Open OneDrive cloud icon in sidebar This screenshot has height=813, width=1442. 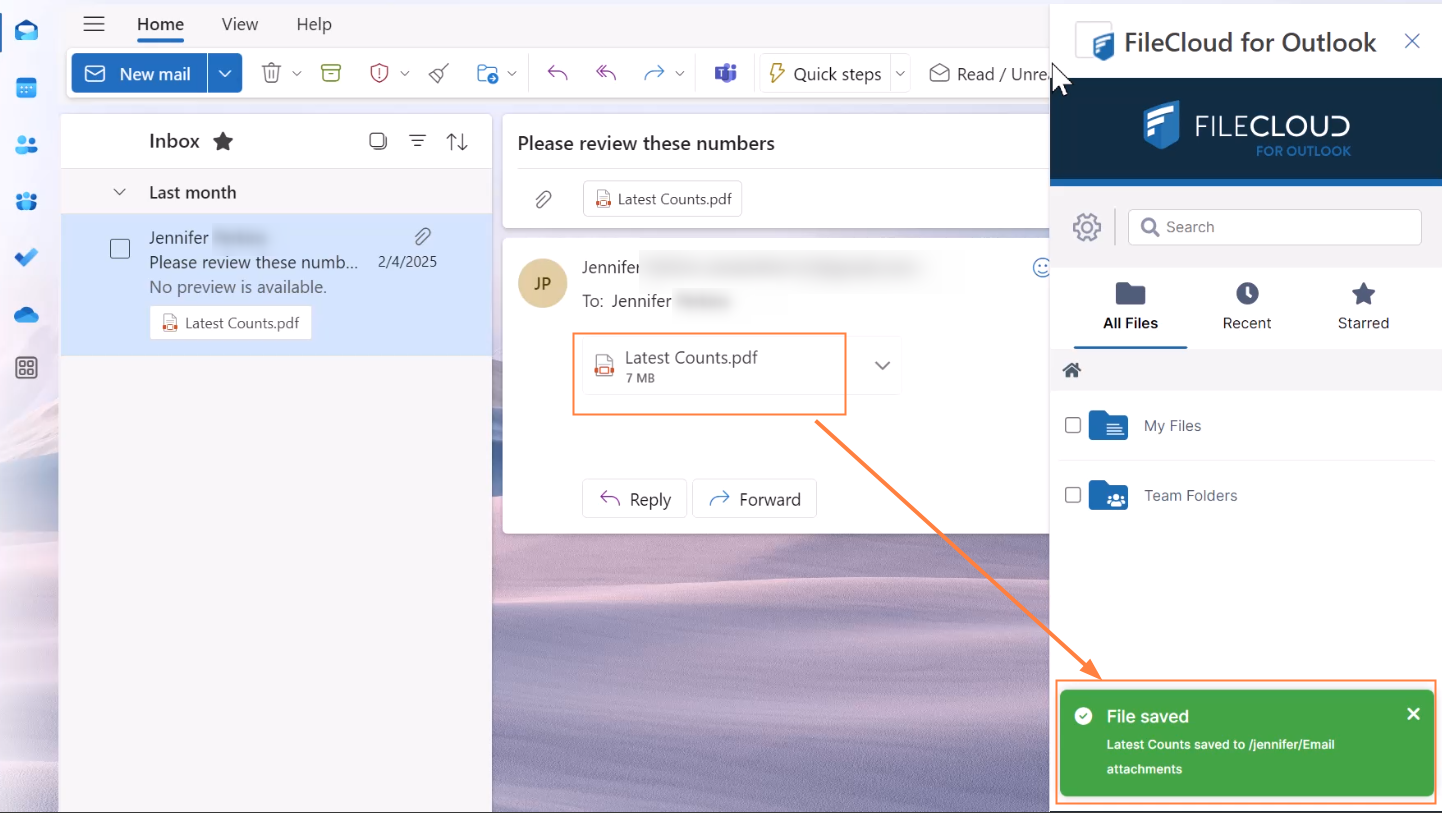click(x=27, y=315)
